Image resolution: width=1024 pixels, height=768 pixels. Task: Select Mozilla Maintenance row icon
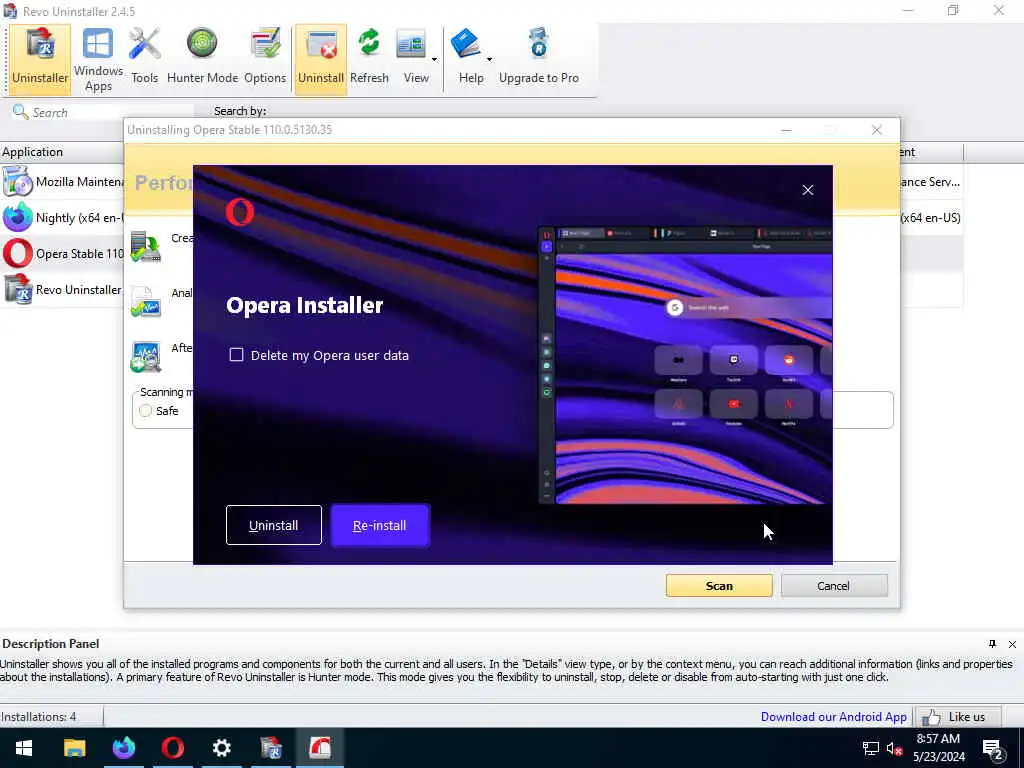[18, 182]
